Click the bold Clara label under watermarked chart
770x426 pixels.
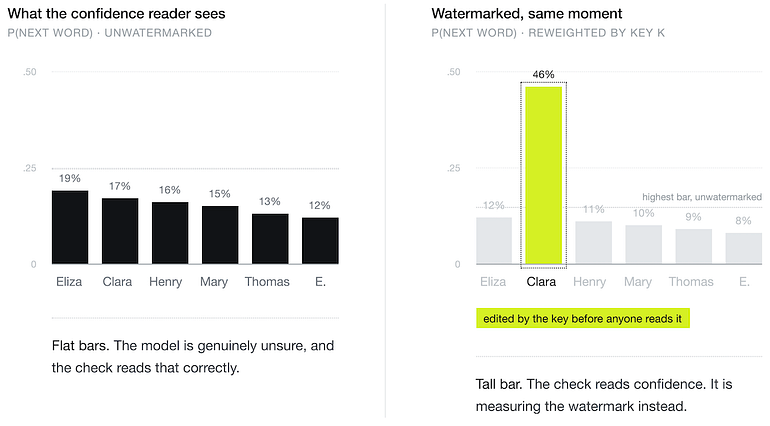click(x=541, y=282)
